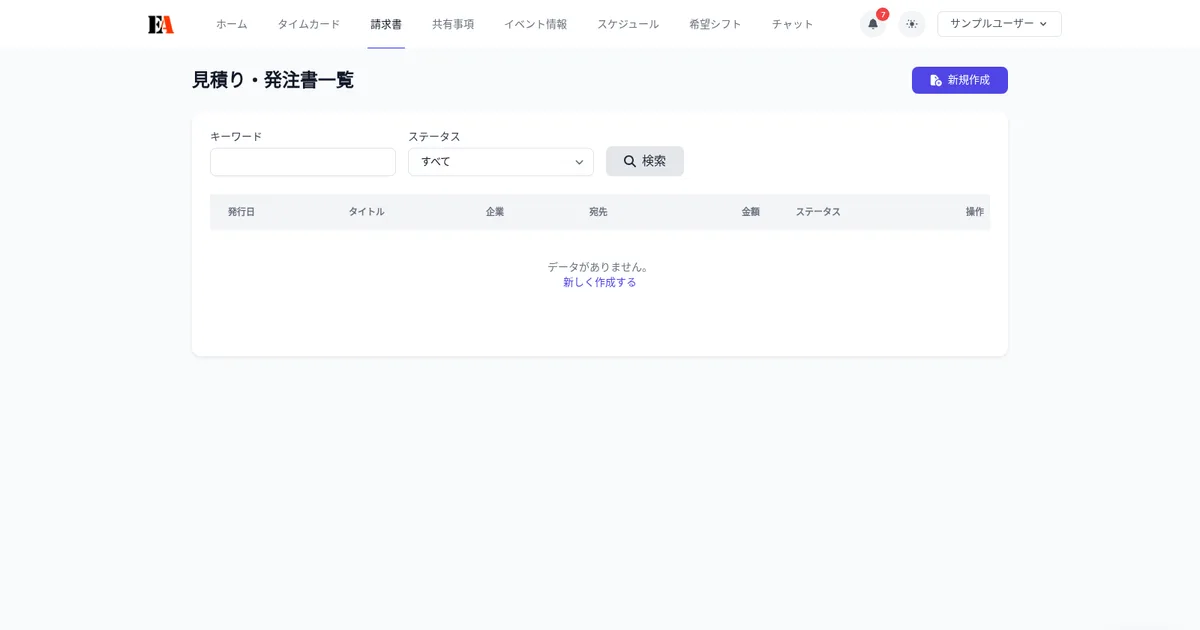Run a search with the 検索 button

[x=644, y=161]
